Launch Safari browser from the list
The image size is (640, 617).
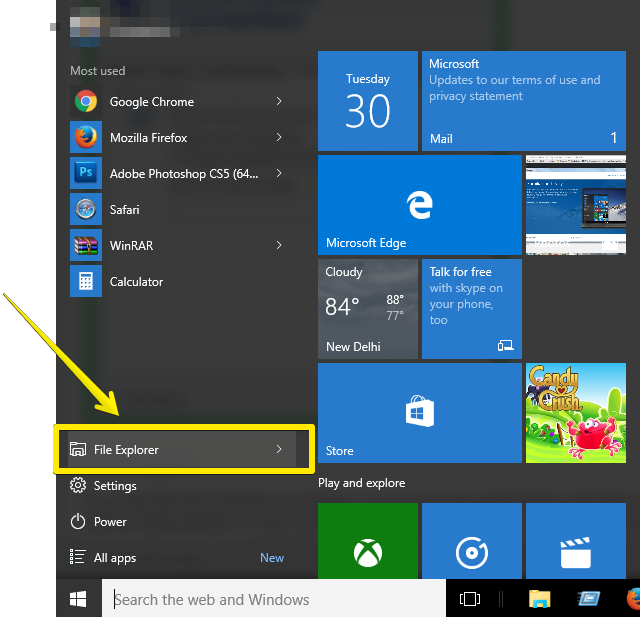pyautogui.click(x=182, y=209)
